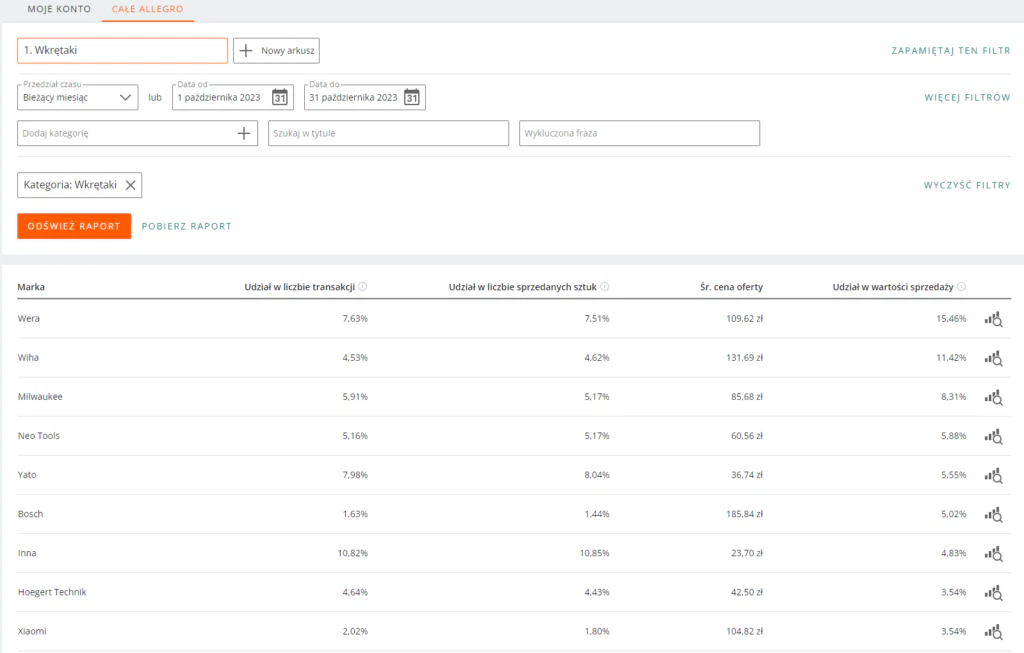This screenshot has height=653, width=1024.
Task: Add a sheet with 'Nowy arkusz' button
Action: (x=276, y=50)
